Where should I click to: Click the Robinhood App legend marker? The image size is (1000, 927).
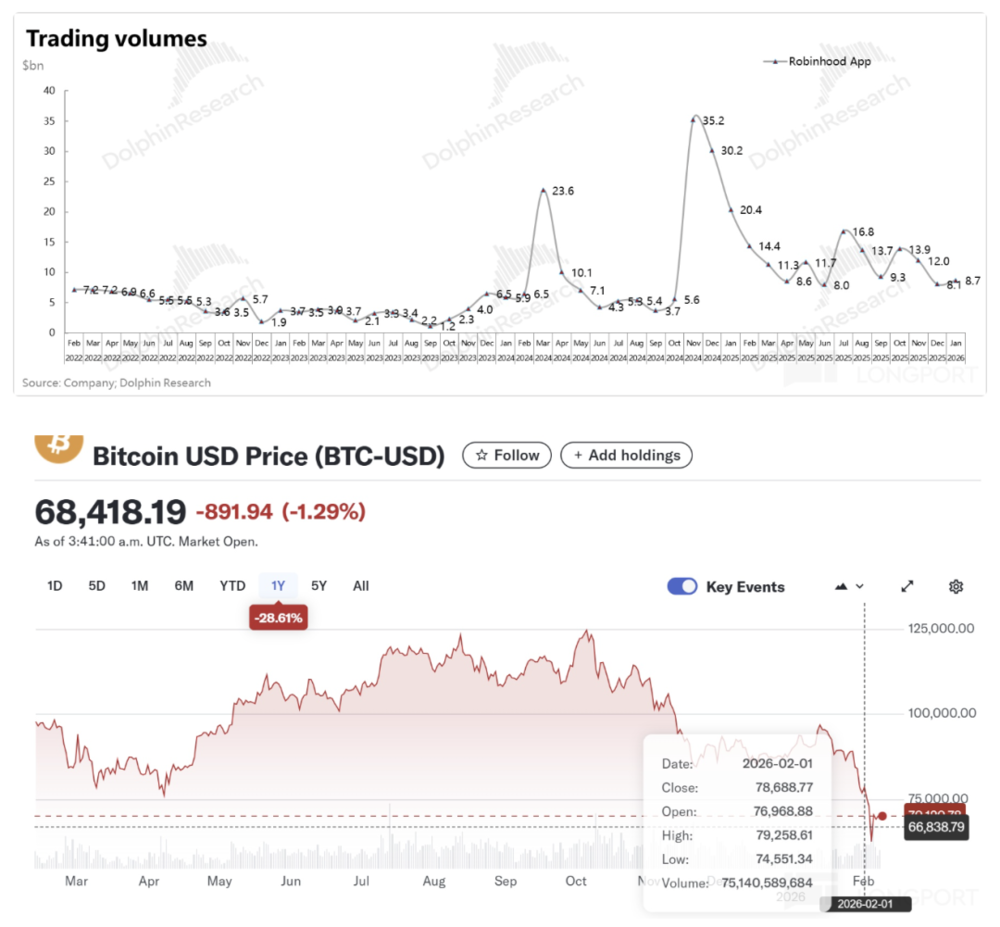[774, 61]
